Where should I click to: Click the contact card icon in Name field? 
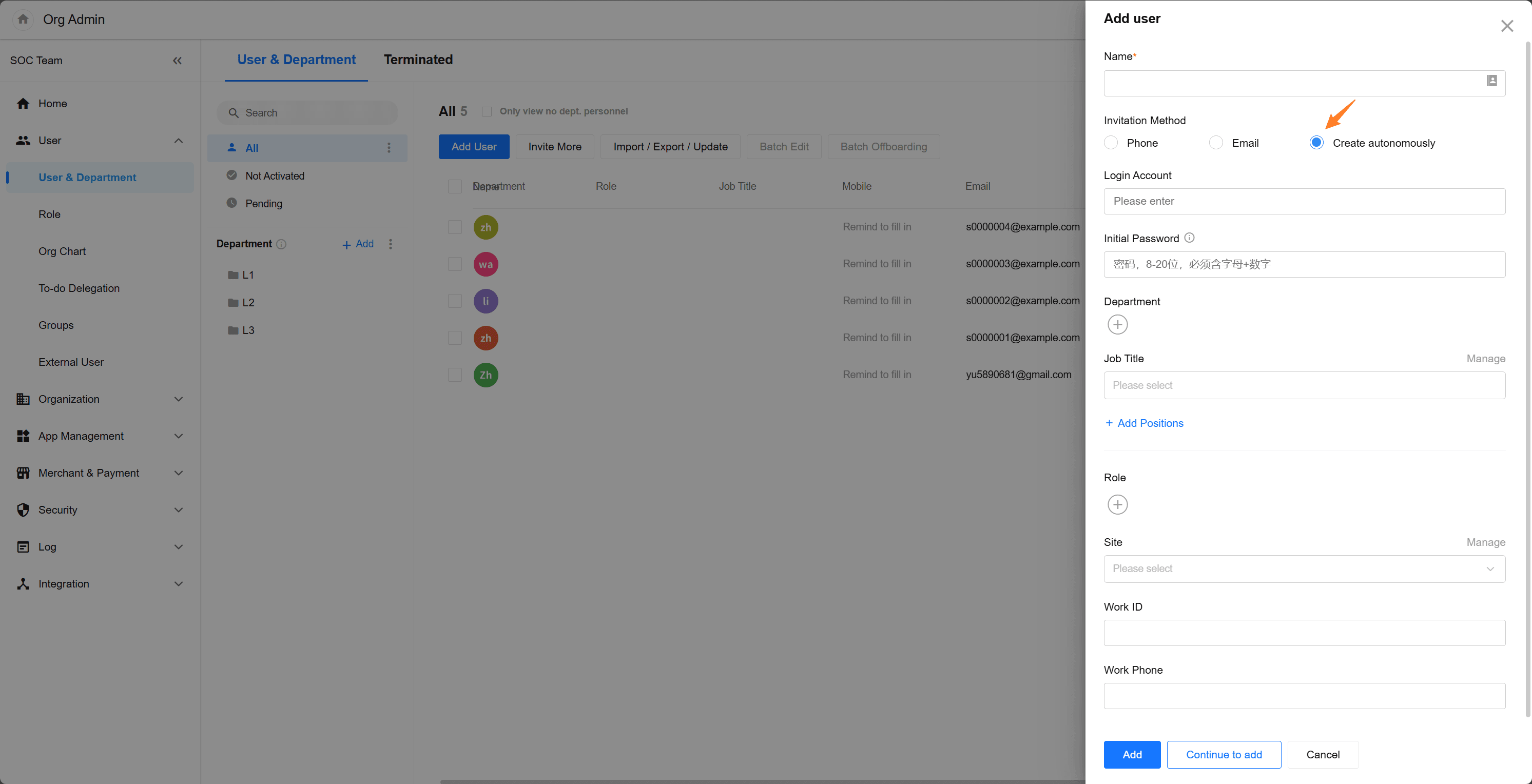tap(1491, 81)
